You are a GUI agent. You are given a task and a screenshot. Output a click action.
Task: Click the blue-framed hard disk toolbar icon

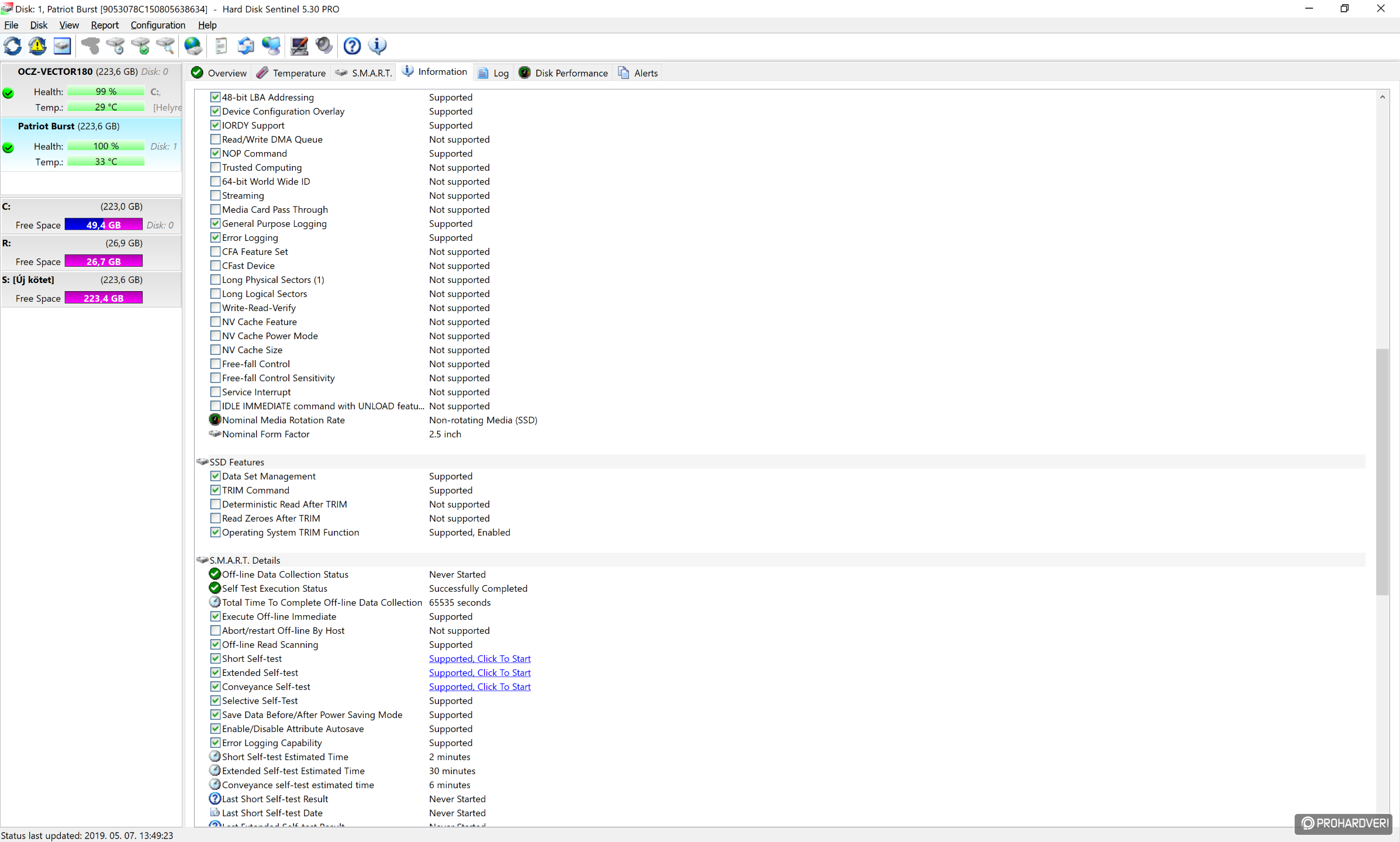click(x=62, y=46)
